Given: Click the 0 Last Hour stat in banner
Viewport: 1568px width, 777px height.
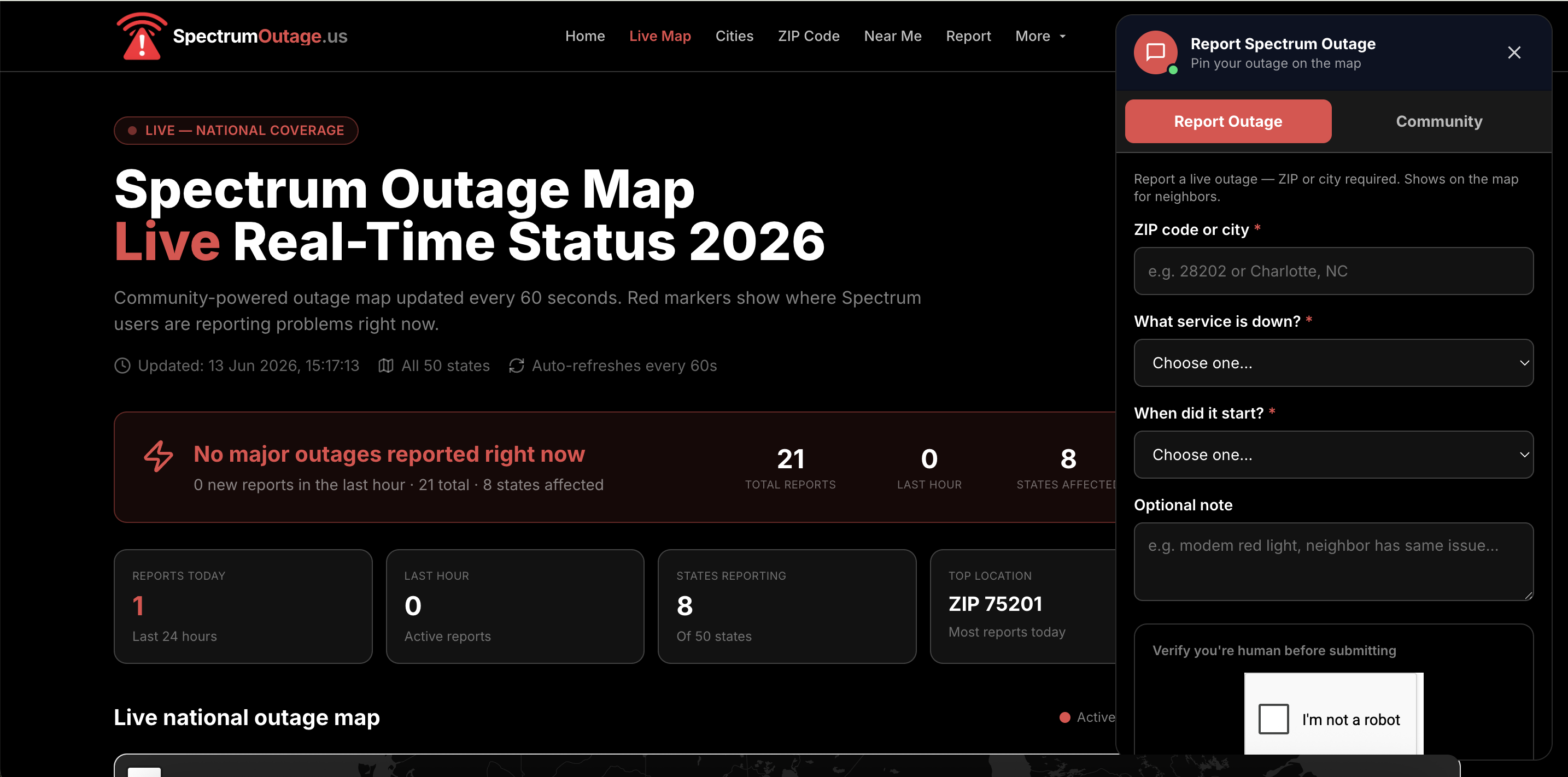Looking at the screenshot, I should (929, 468).
